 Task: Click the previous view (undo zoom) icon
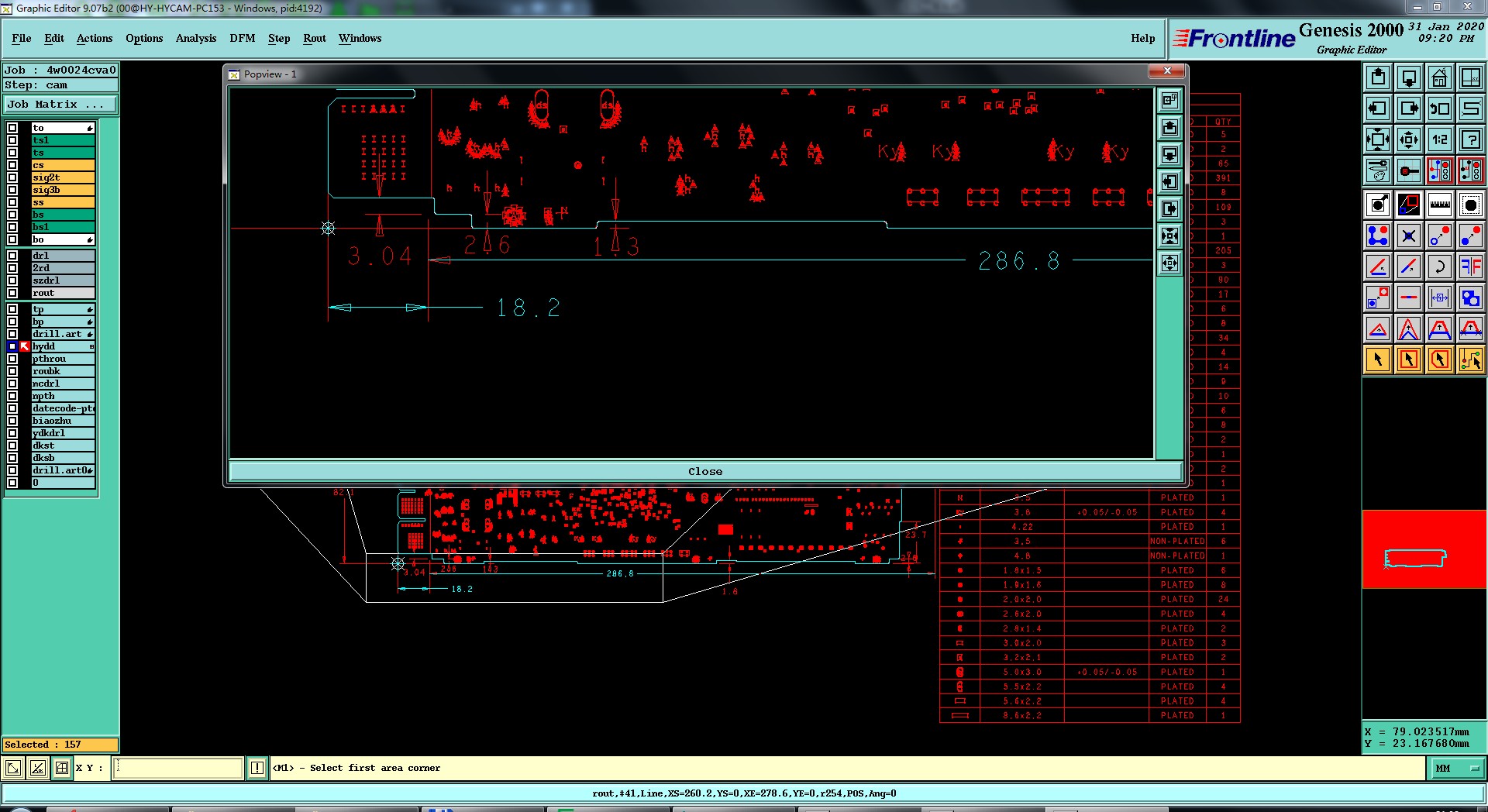point(1439,108)
